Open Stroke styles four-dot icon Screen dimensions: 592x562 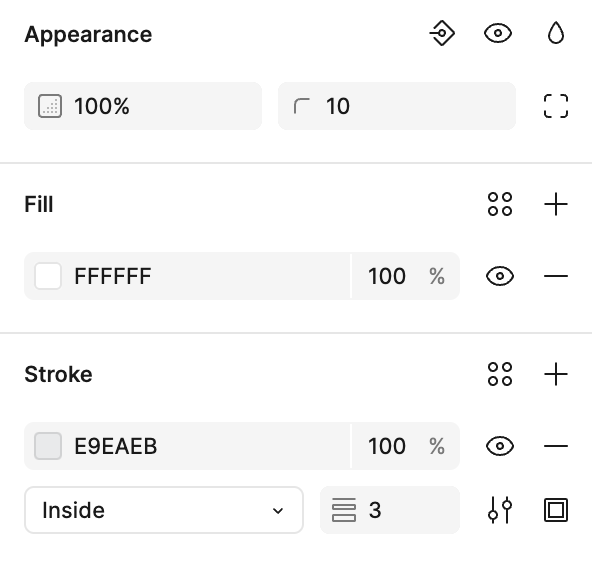tap(500, 374)
